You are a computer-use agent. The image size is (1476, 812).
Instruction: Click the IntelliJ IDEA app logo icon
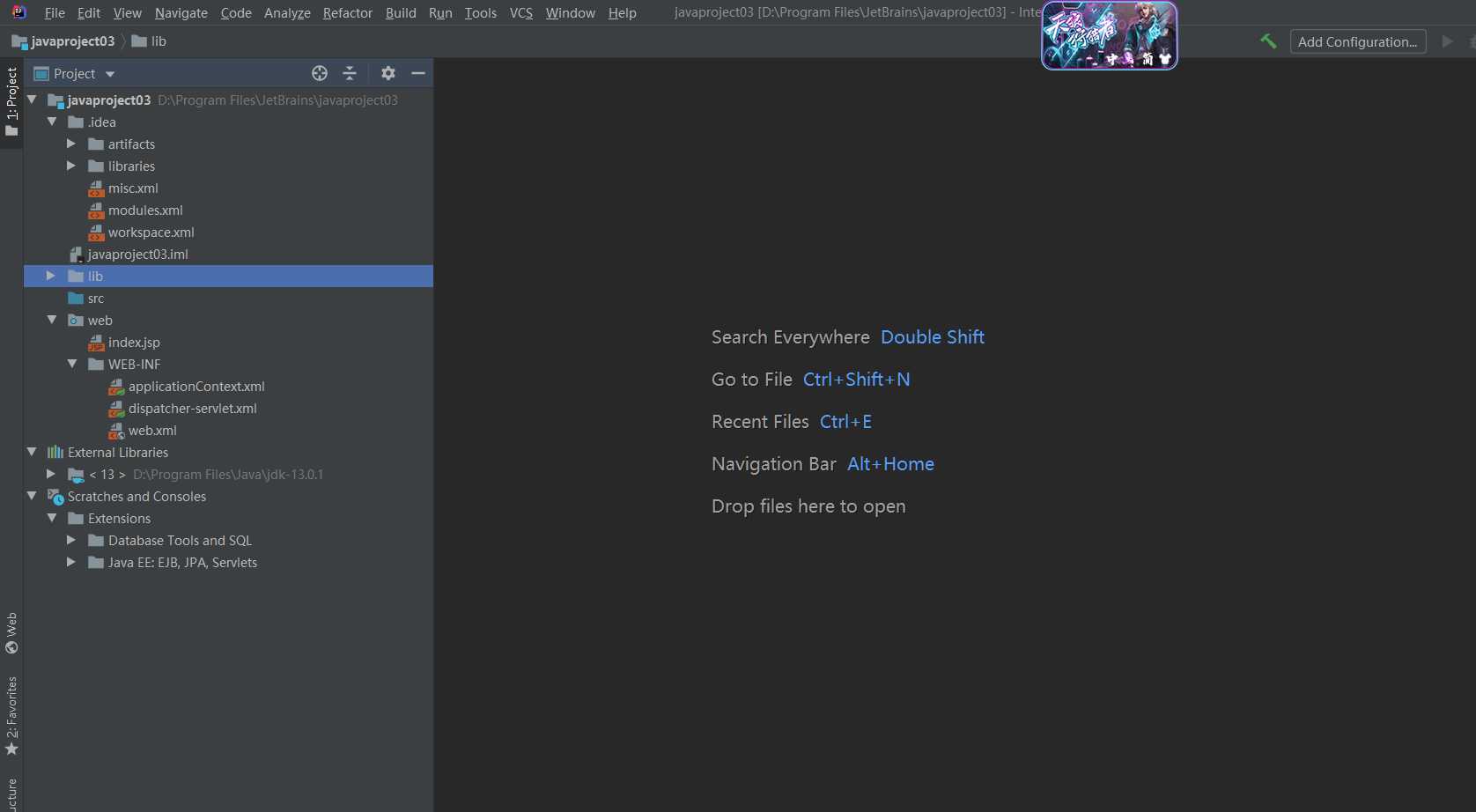click(18, 12)
